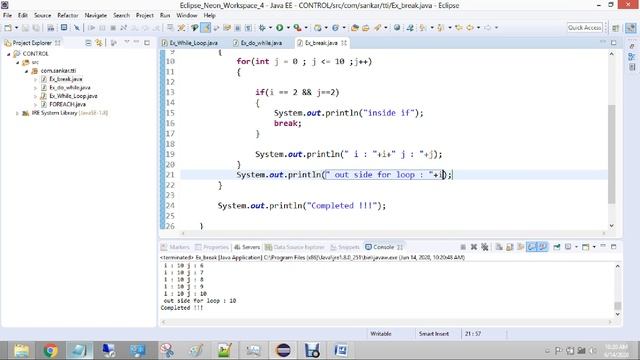The image size is (640, 360).
Task: Open the File menu
Action: (7, 15)
